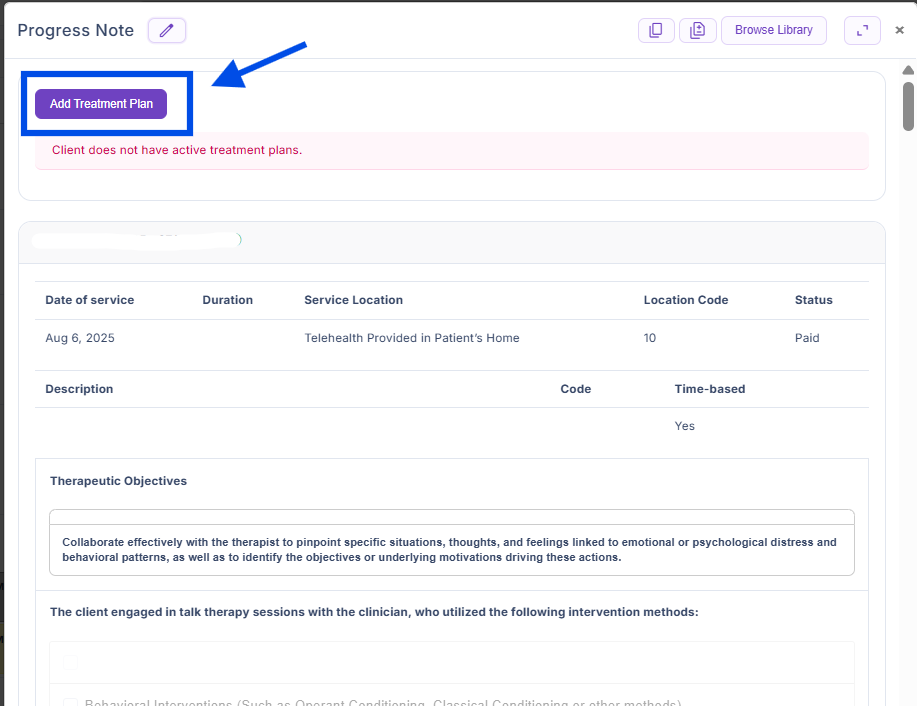Click the Status column header
This screenshot has width=917, height=706.
click(x=813, y=300)
